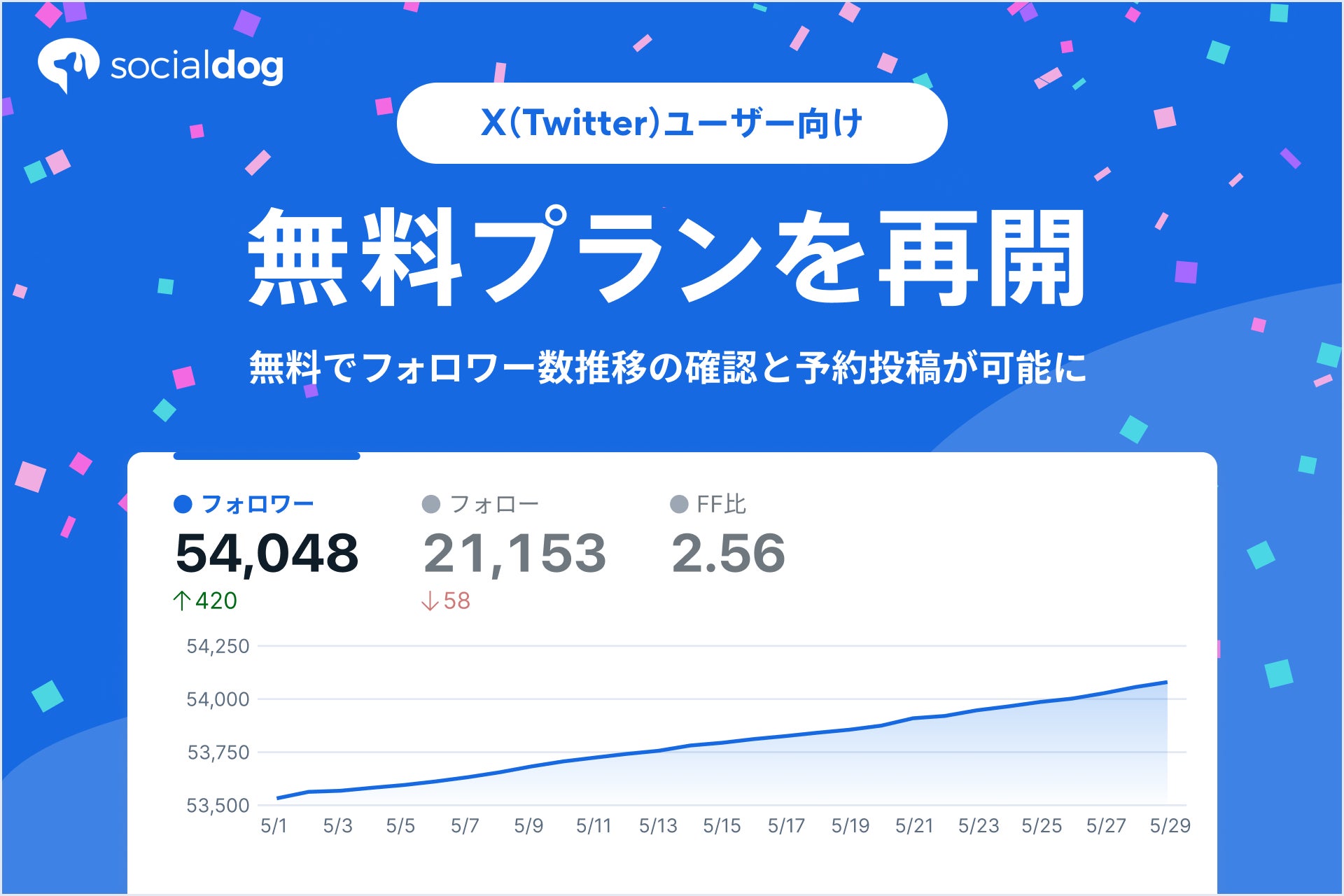The height and width of the screenshot is (896, 1344).
Task: Click the 54,048 follower count
Action: click(267, 553)
